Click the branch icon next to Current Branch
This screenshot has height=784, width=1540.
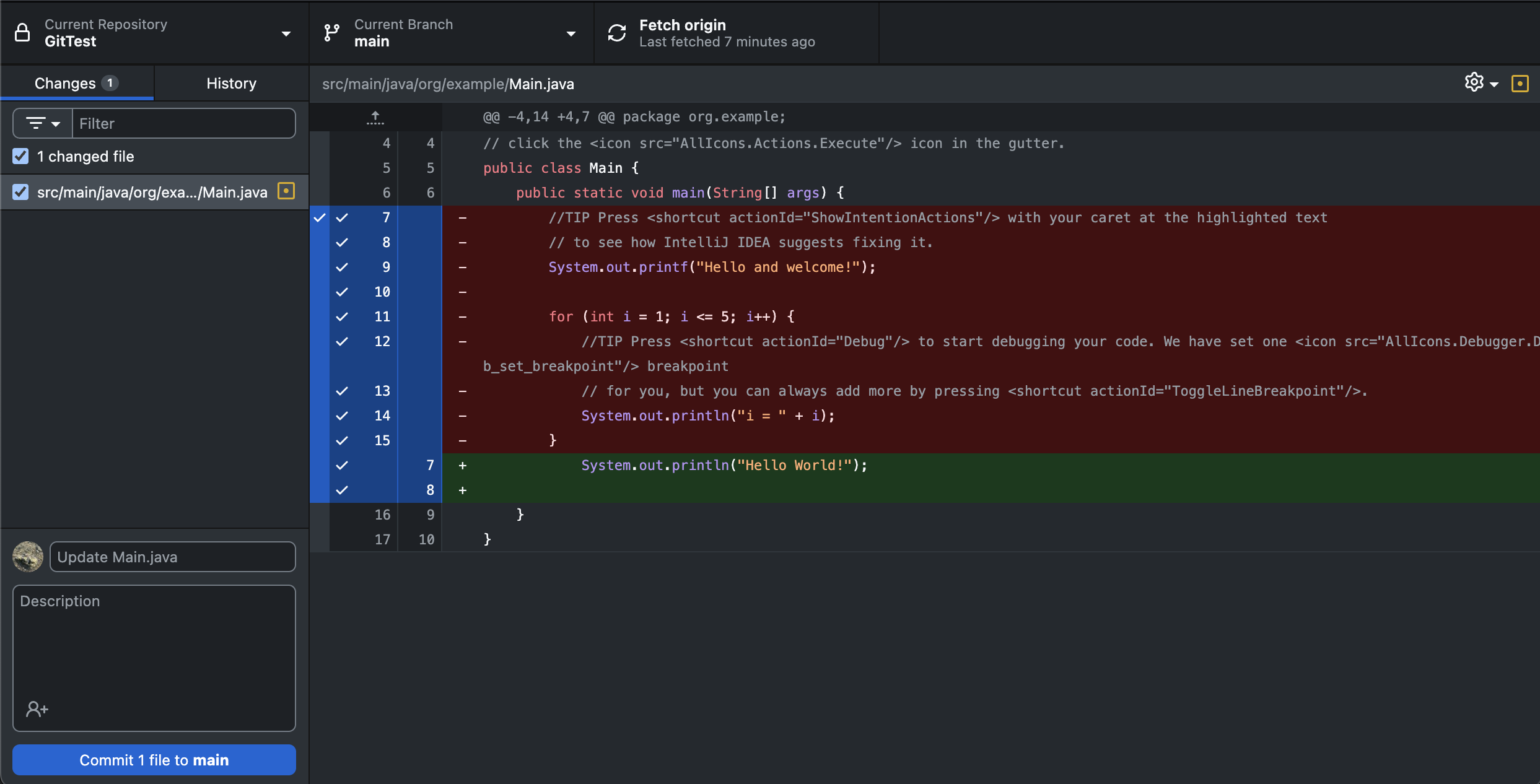[332, 33]
